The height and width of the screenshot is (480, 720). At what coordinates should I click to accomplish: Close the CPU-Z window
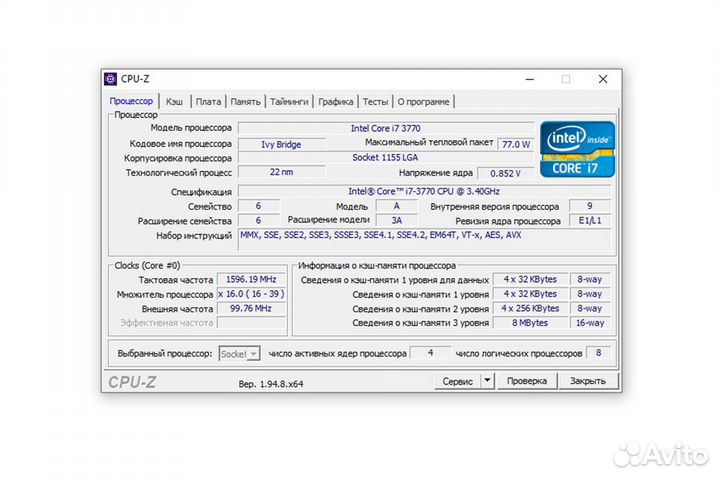point(603,79)
